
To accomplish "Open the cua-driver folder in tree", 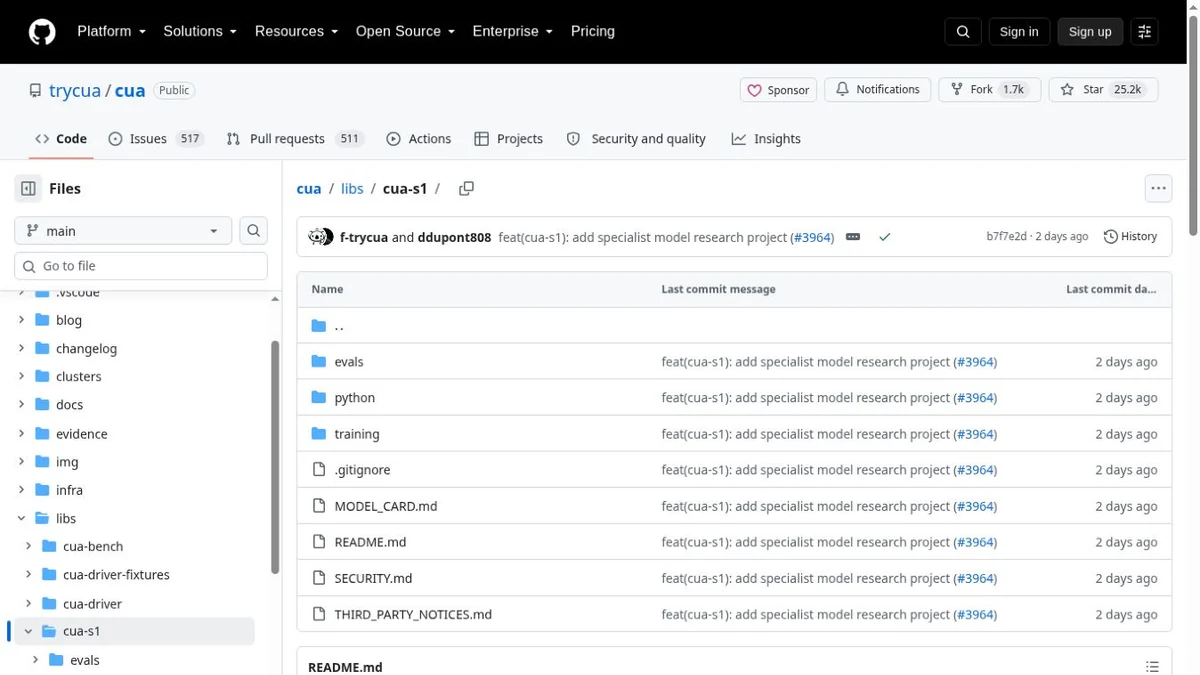I will (x=92, y=604).
